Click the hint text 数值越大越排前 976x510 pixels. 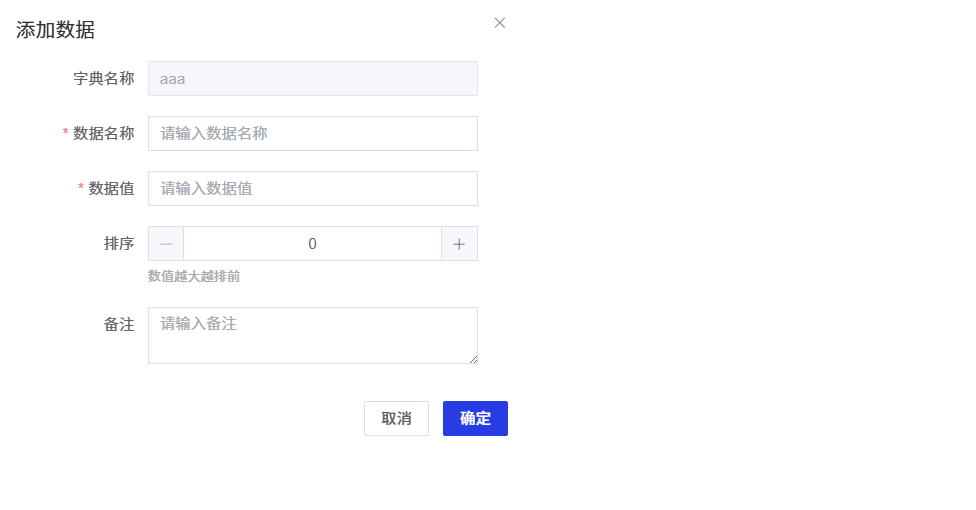[194, 276]
